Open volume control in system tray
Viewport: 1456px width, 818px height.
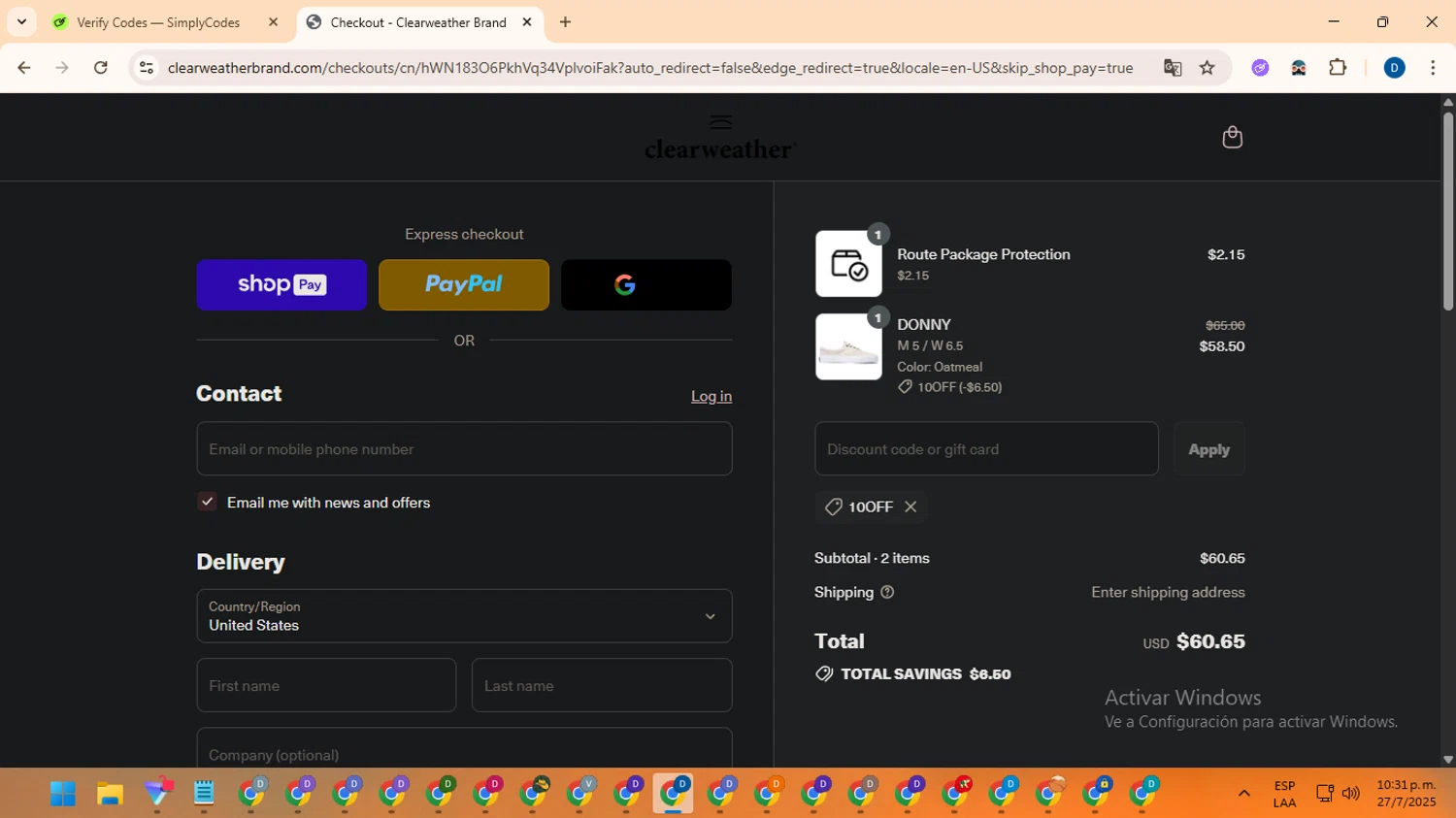pyautogui.click(x=1350, y=794)
